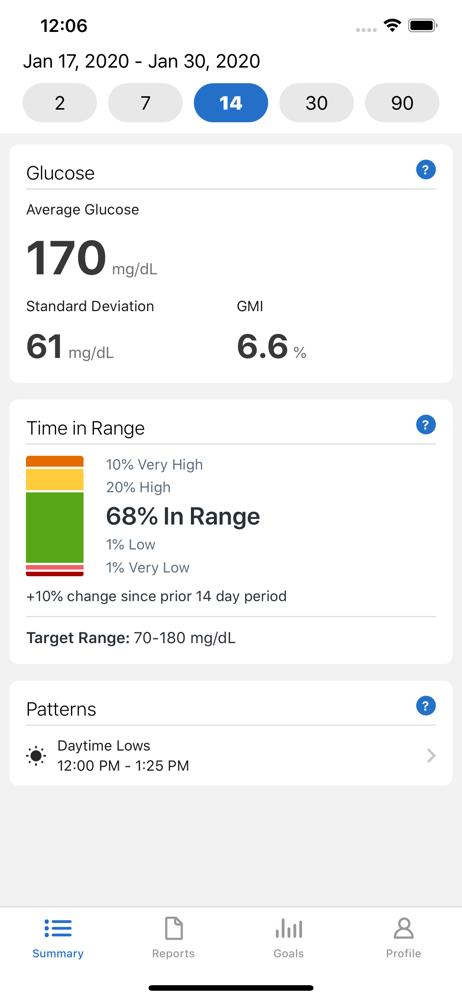Expand Daytime Lows pattern chevron

[x=431, y=756]
